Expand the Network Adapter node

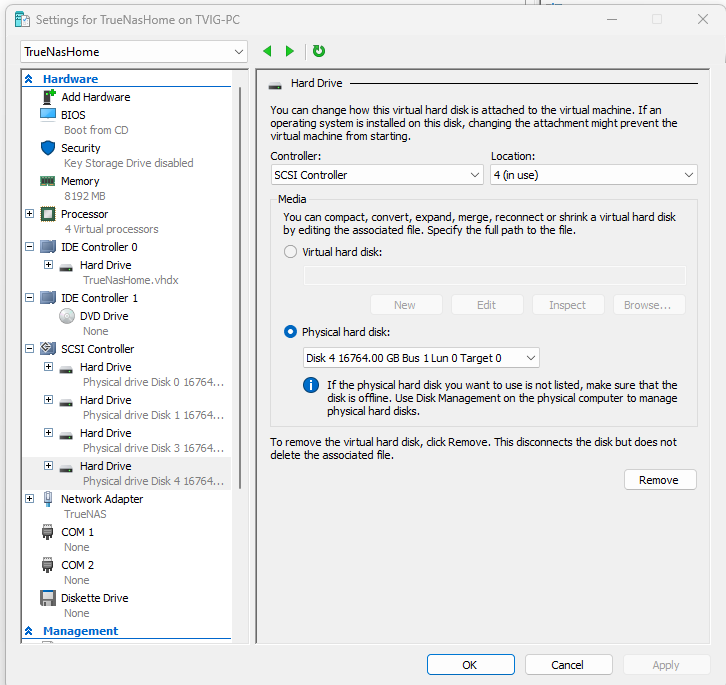[30, 498]
